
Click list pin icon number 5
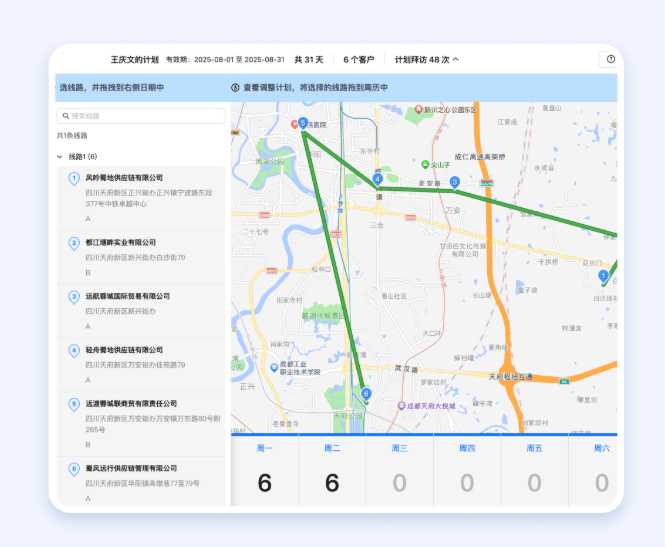click(74, 404)
